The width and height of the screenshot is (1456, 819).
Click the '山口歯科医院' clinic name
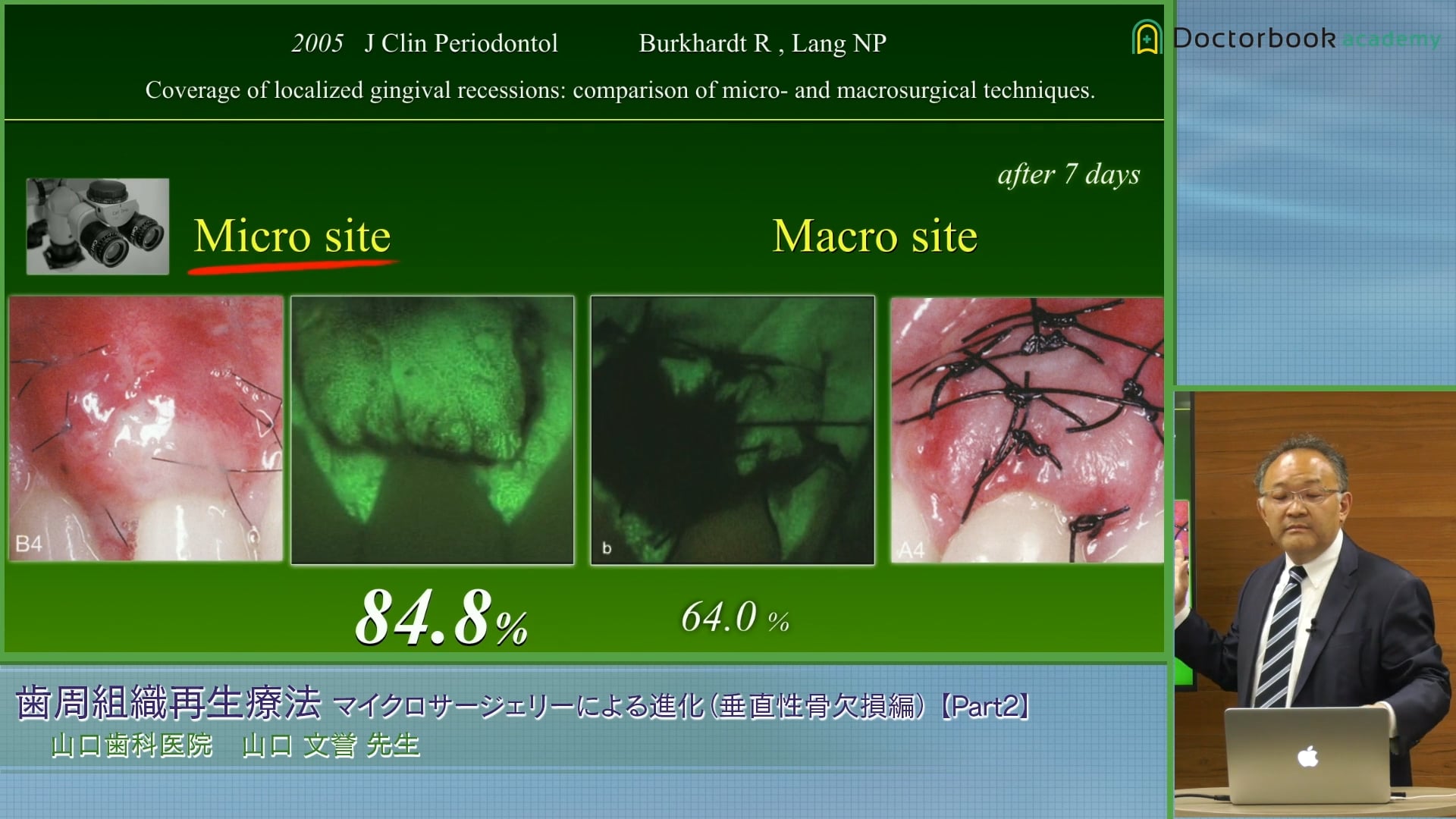[132, 745]
